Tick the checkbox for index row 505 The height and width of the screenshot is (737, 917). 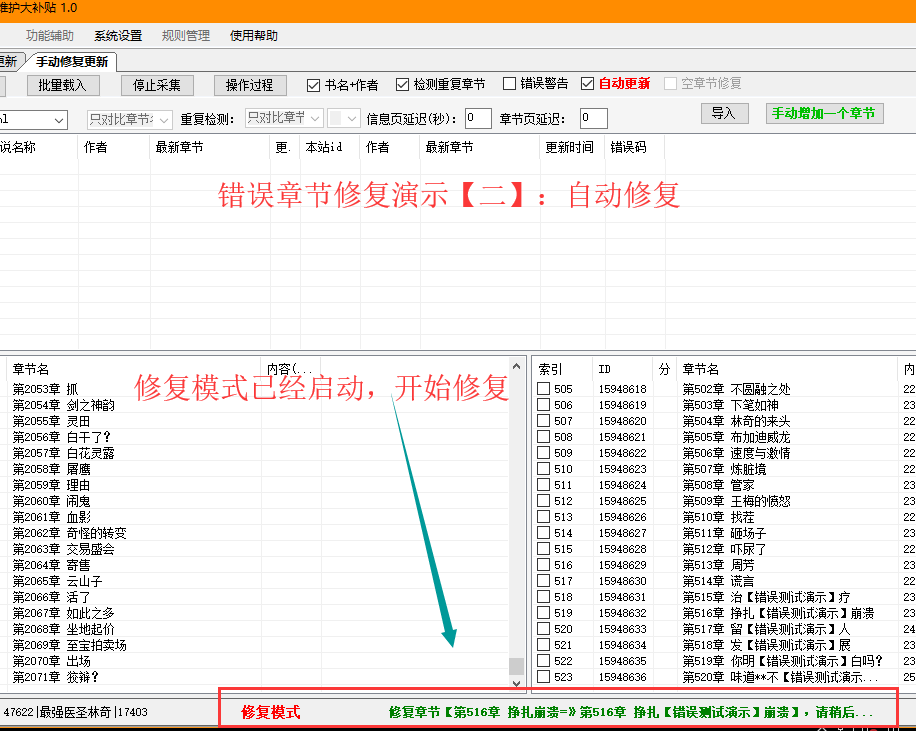(x=543, y=389)
